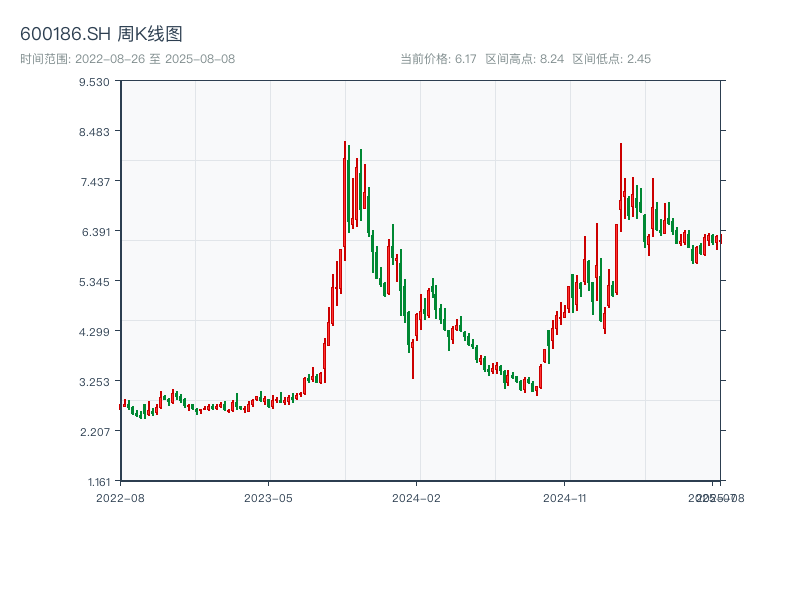Viewport: 800px width, 600px height.
Task: Click the y-axis value 8.483
Action: tap(94, 132)
